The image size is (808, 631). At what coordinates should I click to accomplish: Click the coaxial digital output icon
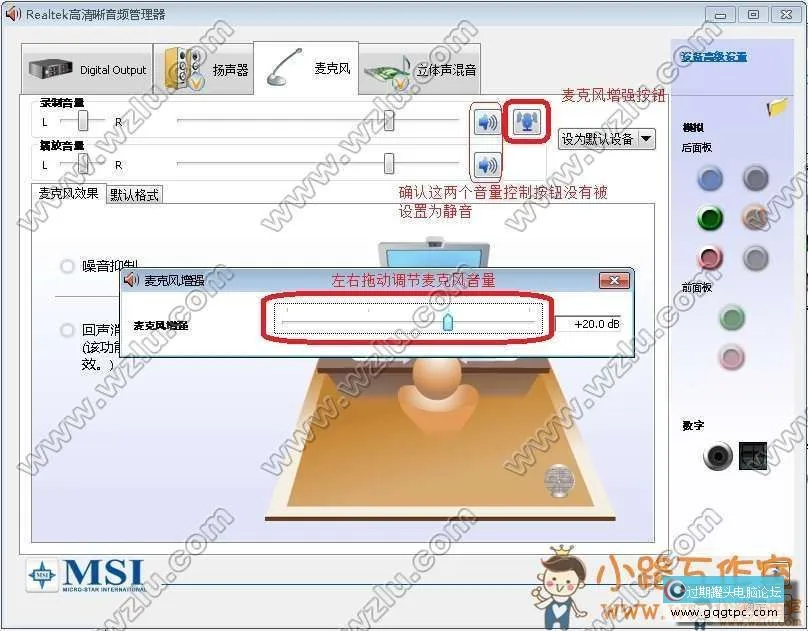716,455
